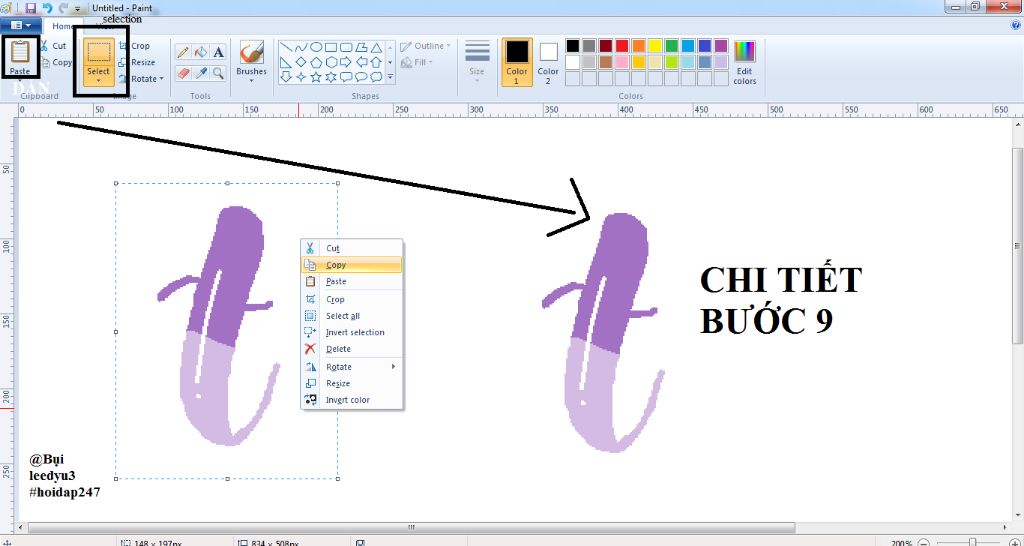The image size is (1024, 546).
Task: Choose Cut in the context menu
Action: click(x=351, y=248)
